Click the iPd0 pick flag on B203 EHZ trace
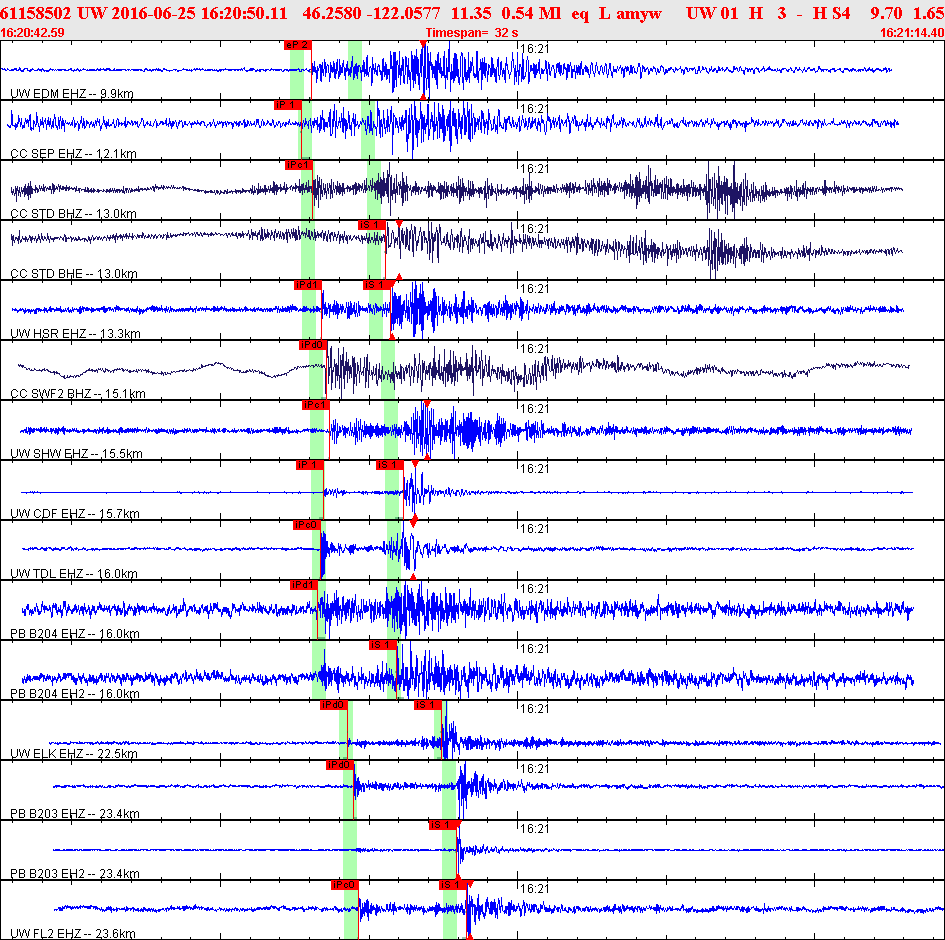This screenshot has width=945, height=940. (x=339, y=765)
